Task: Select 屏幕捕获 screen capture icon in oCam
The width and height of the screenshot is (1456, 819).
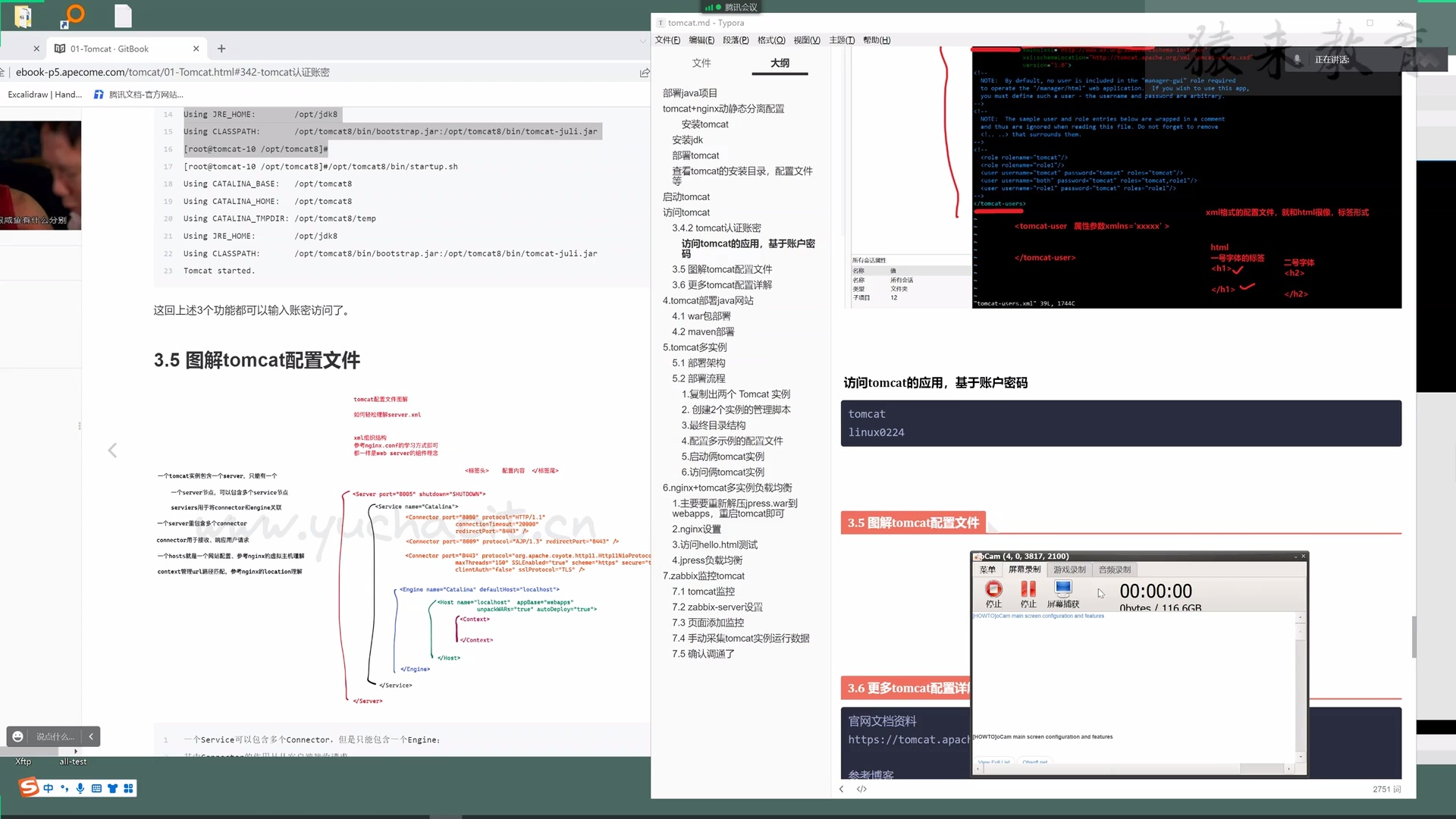Action: [x=1062, y=589]
